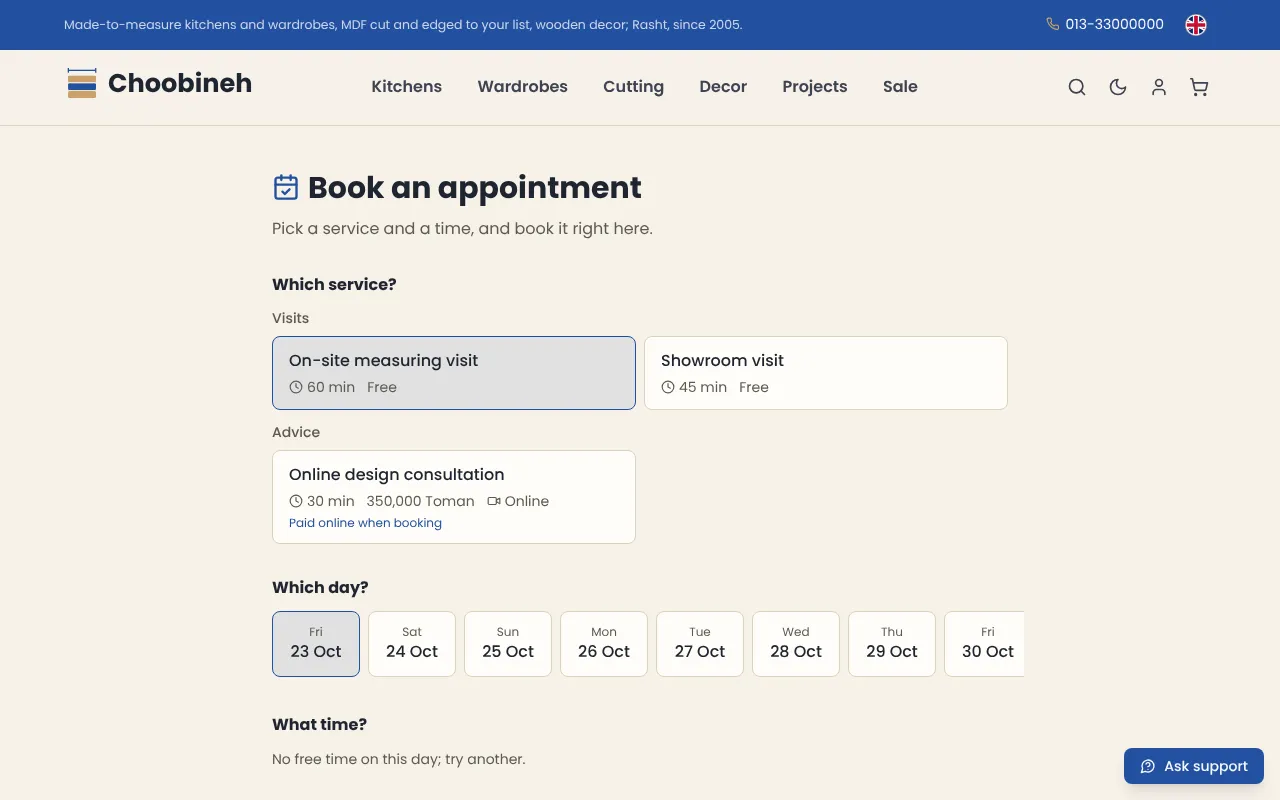Choose Sun 25 Oct as the day
1280x800 pixels.
click(508, 644)
